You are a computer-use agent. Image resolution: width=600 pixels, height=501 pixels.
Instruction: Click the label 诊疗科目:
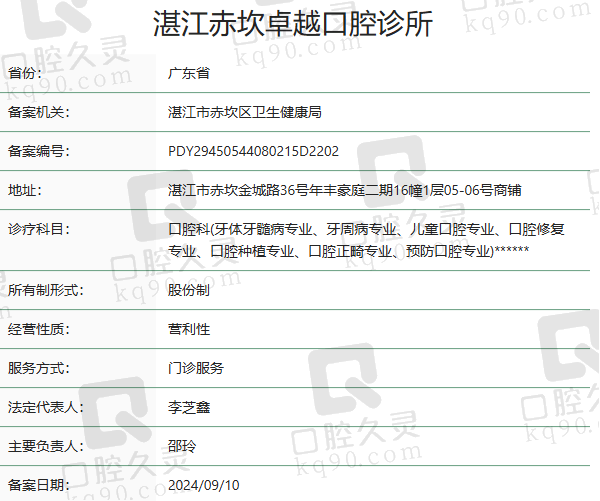pyautogui.click(x=39, y=229)
